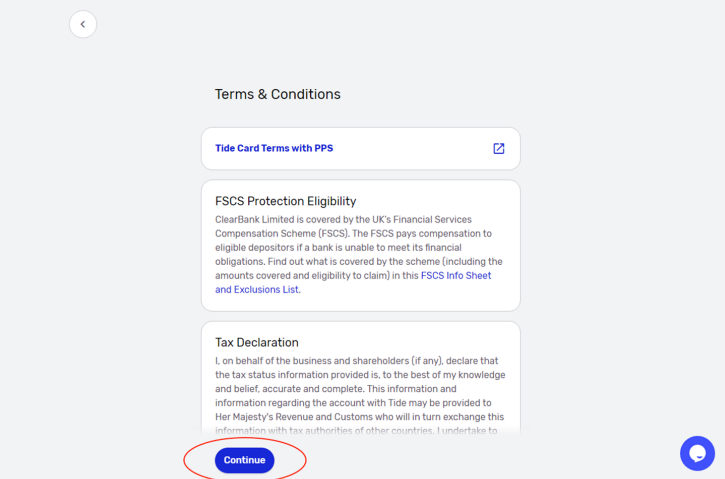Open the FSCS Info Sheet link
The height and width of the screenshot is (479, 725).
(x=456, y=276)
